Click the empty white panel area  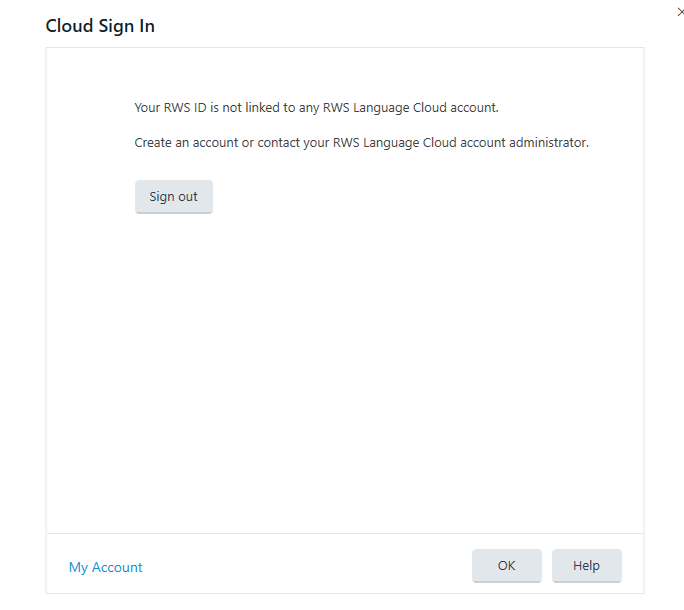pyautogui.click(x=345, y=371)
